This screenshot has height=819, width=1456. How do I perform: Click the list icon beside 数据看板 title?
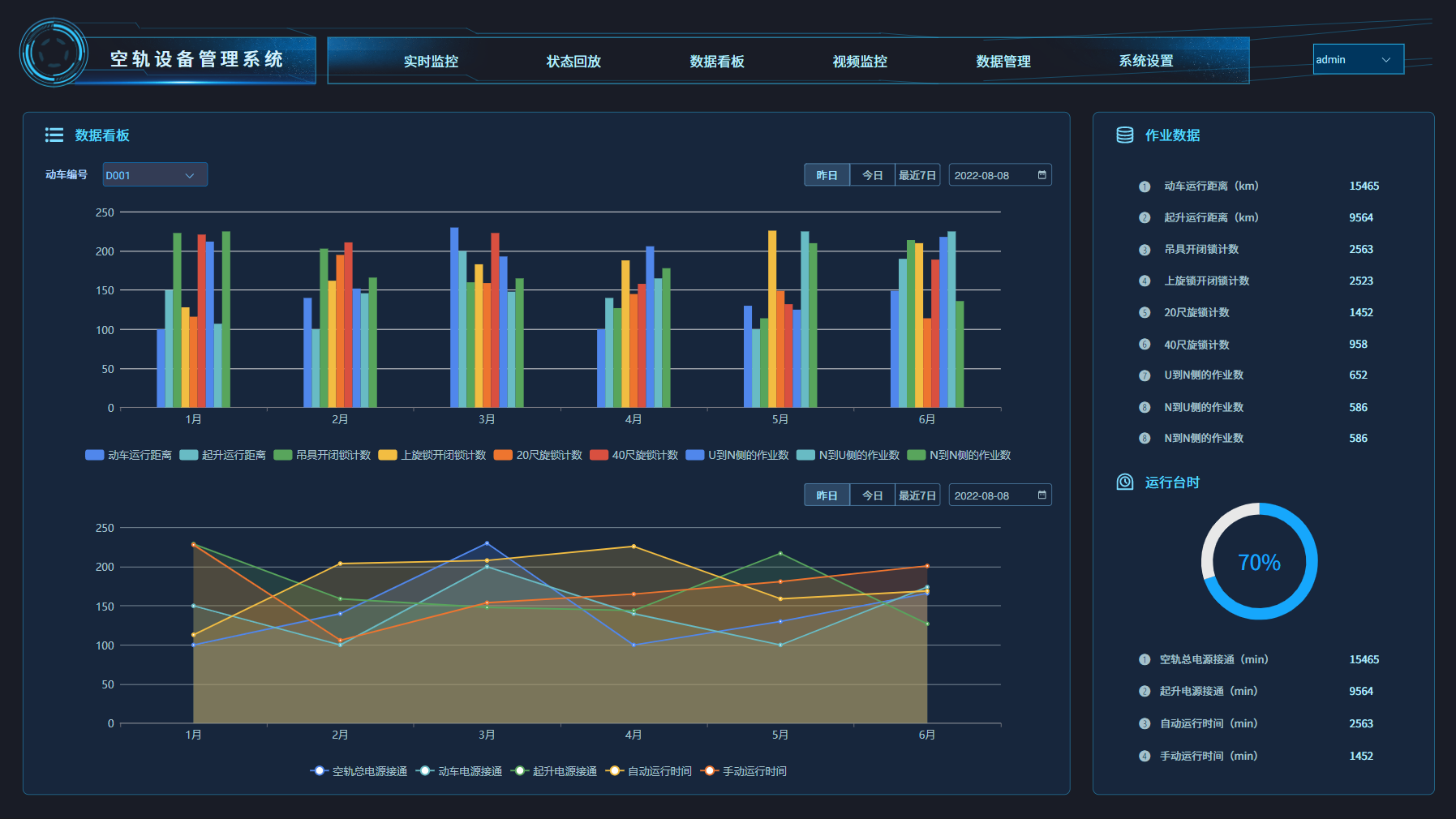[x=54, y=135]
